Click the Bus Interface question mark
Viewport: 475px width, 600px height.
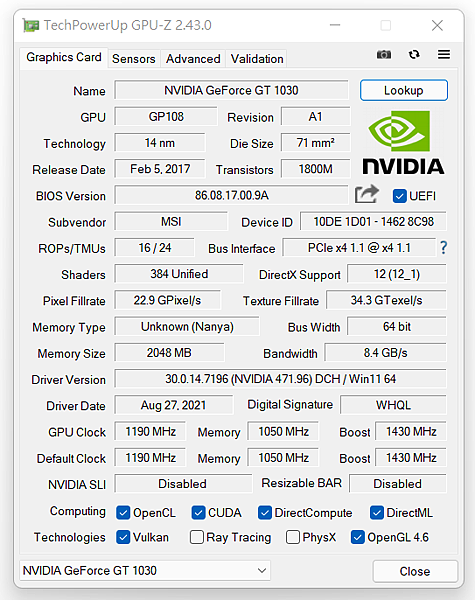443,248
